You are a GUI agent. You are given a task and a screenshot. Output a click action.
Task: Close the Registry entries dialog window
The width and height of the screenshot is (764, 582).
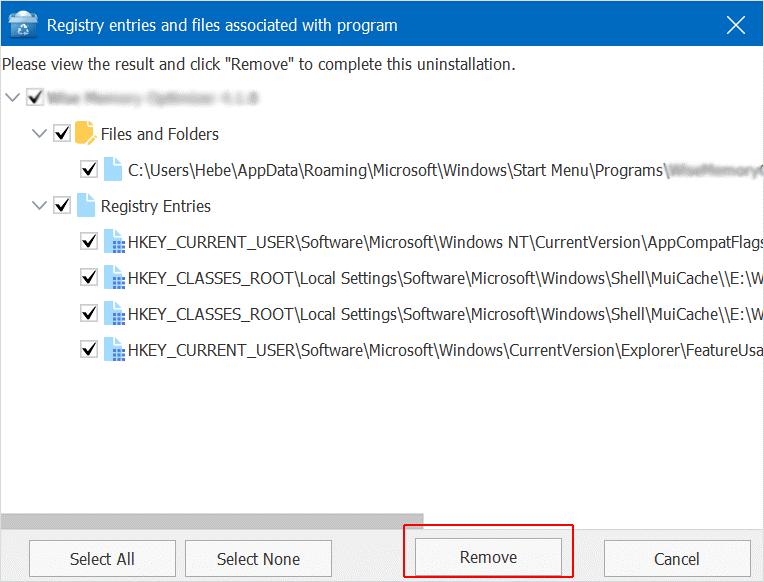[x=736, y=24]
